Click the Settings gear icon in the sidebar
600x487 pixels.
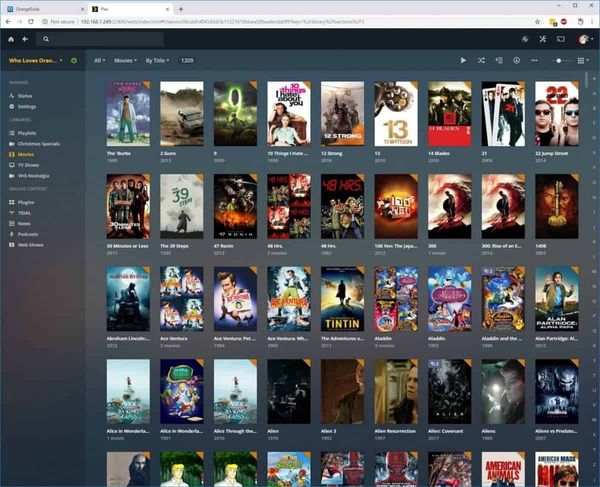click(11, 107)
